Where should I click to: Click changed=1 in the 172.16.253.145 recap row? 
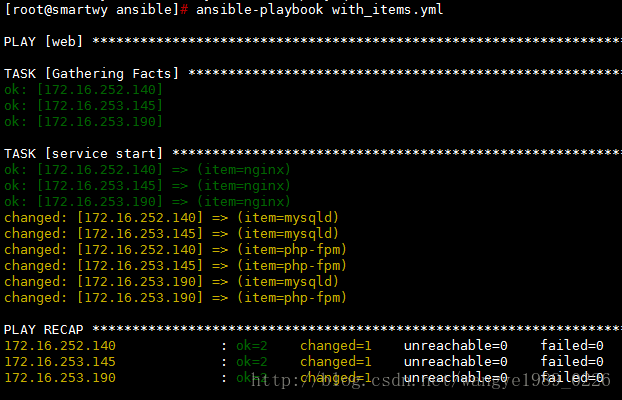point(336,361)
